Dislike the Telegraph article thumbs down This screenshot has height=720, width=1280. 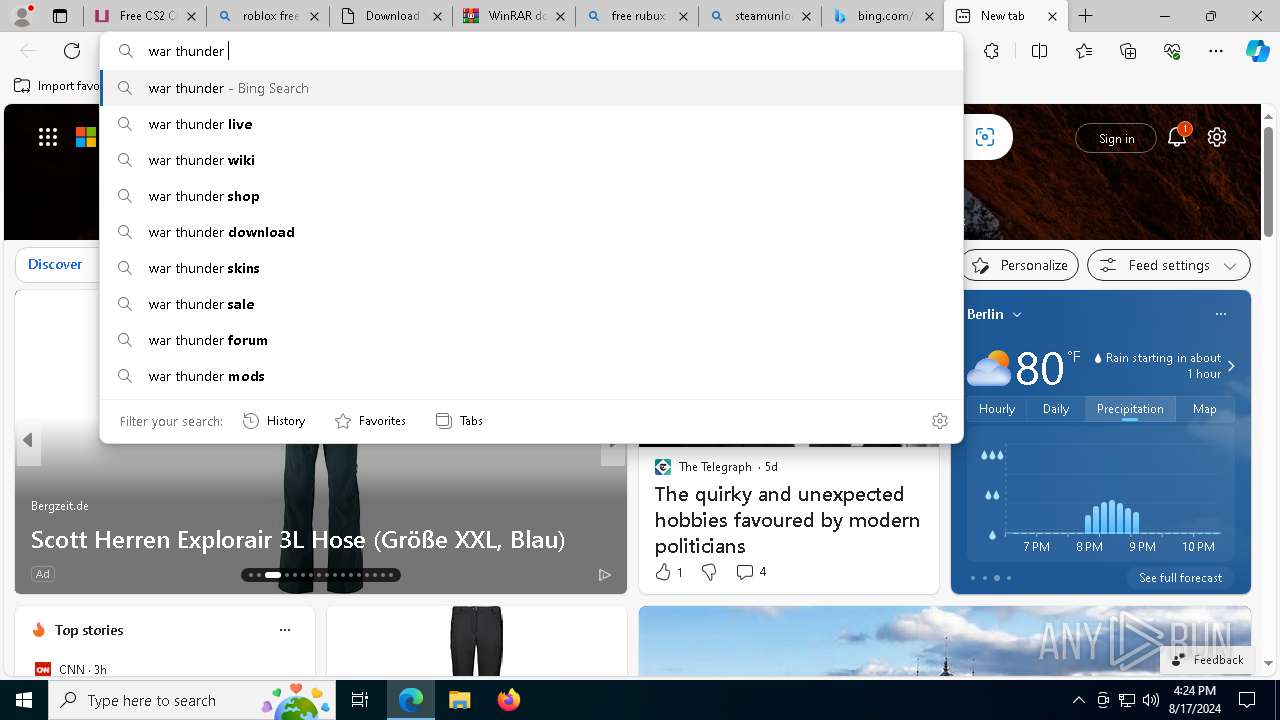(x=709, y=572)
